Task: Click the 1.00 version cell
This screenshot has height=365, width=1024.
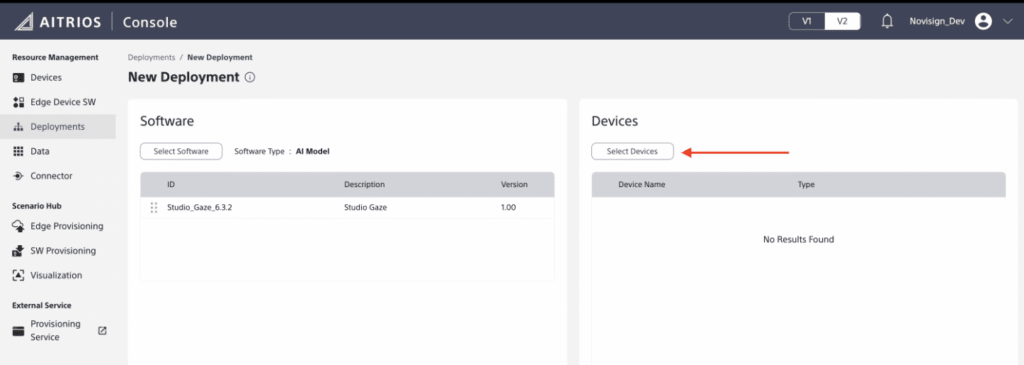Action: [509, 208]
